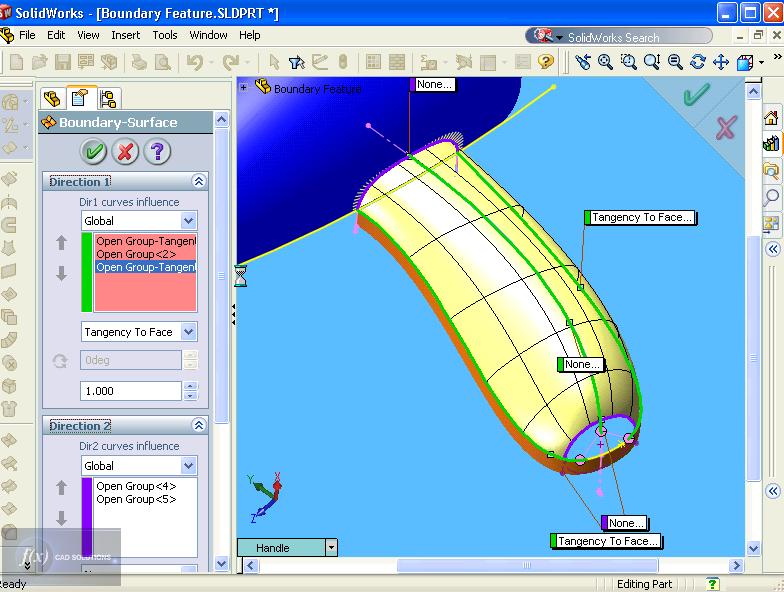
Task: Click the Previous View icon
Action: [x=582, y=62]
